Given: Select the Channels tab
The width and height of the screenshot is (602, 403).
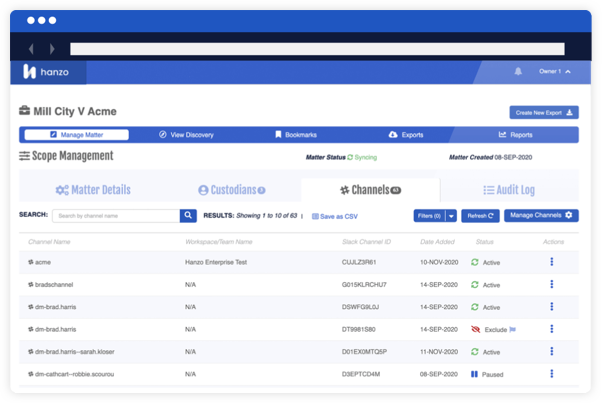Looking at the screenshot, I should pos(370,190).
